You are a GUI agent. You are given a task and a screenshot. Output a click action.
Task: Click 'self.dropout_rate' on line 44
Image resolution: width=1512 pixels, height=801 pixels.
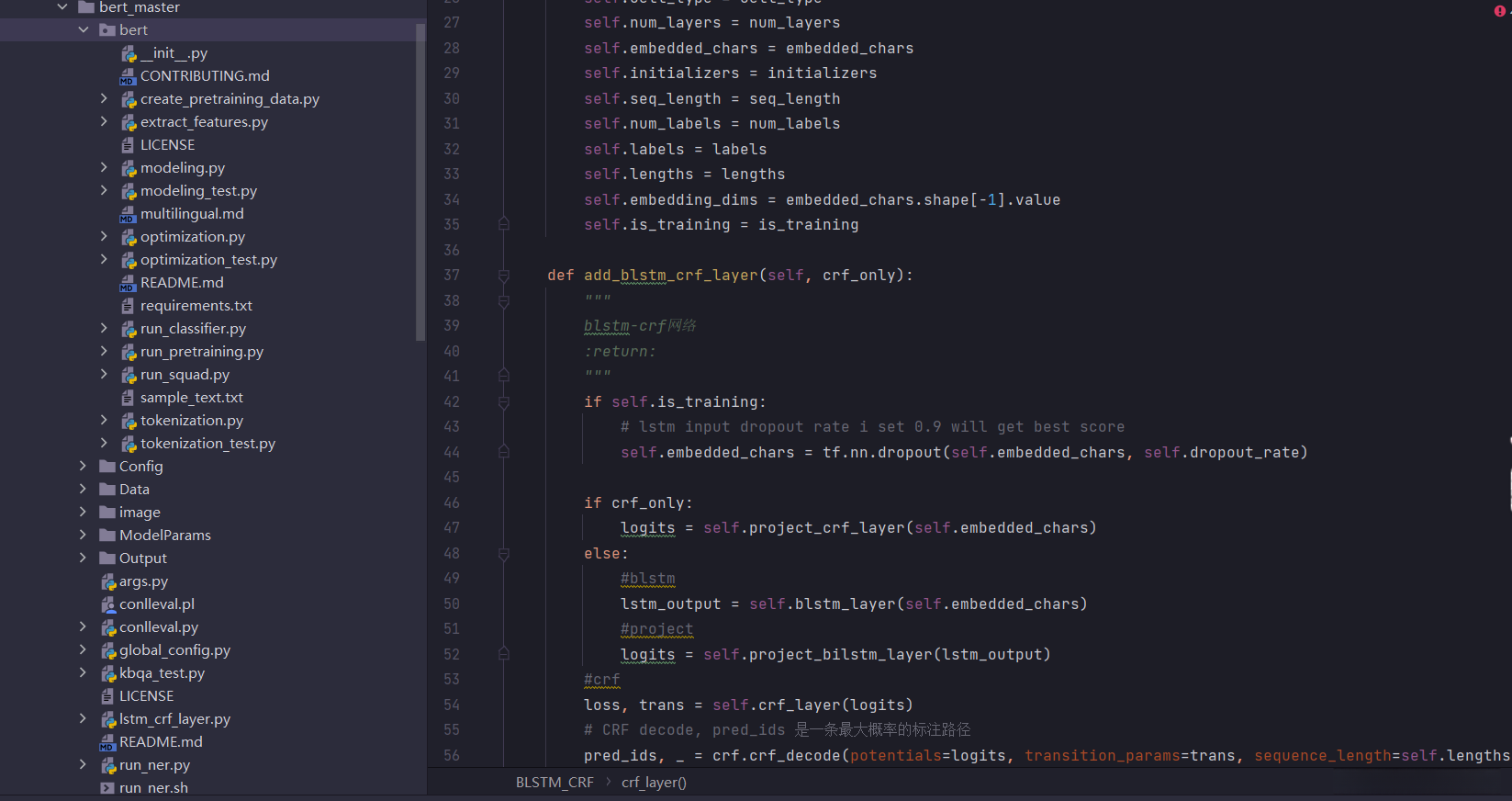click(1222, 453)
